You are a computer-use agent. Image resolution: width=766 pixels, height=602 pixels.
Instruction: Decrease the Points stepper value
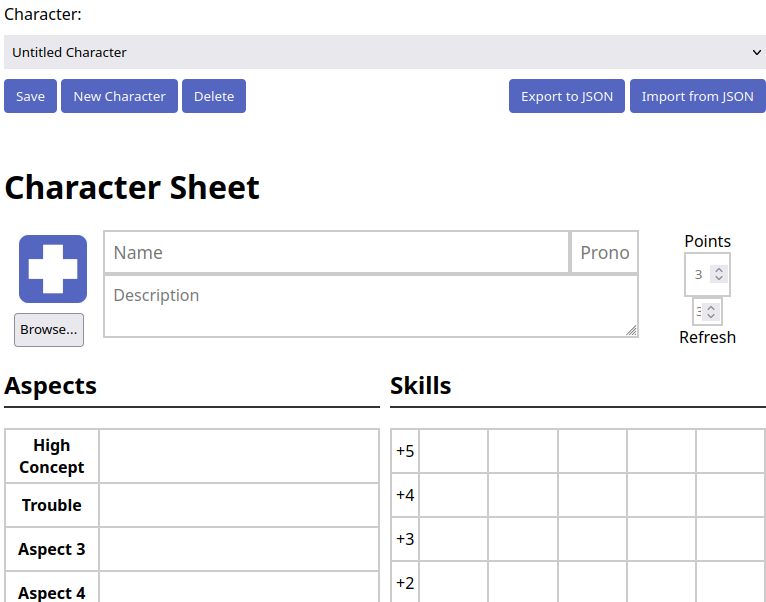[719, 278]
